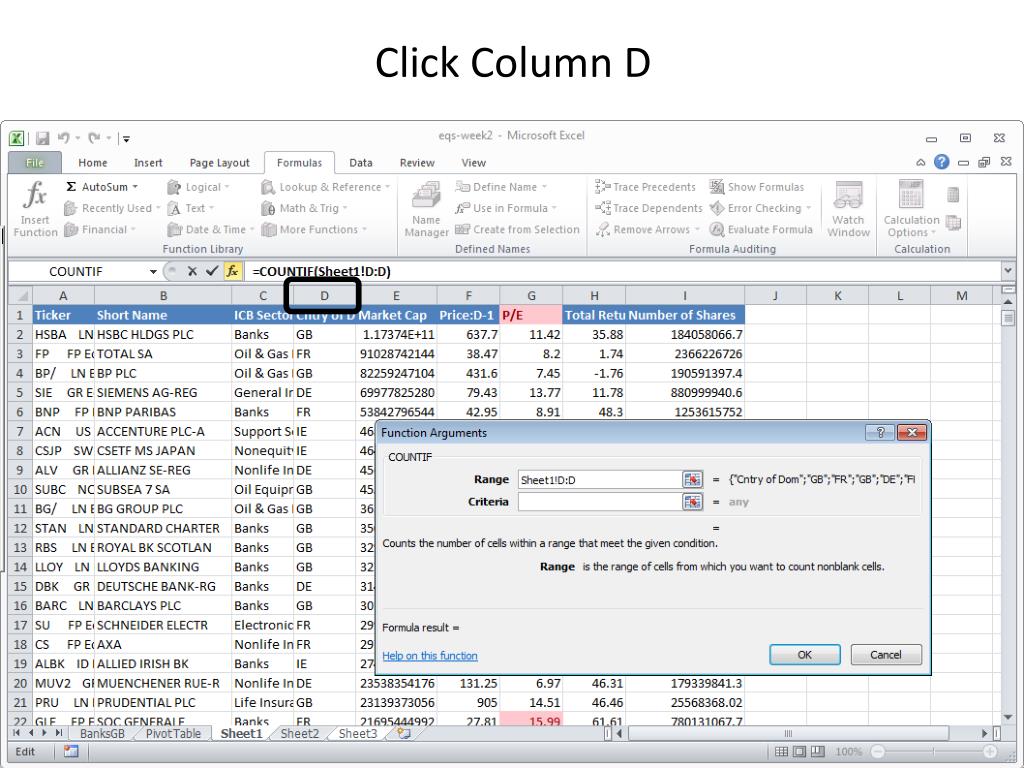Switch to the Sheet2 sheet tab

click(x=299, y=733)
